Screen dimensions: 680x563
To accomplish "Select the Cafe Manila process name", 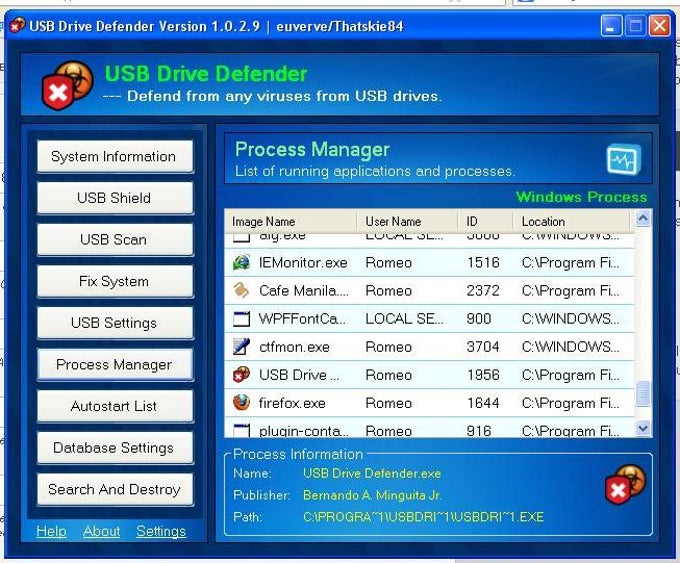I will click(304, 291).
